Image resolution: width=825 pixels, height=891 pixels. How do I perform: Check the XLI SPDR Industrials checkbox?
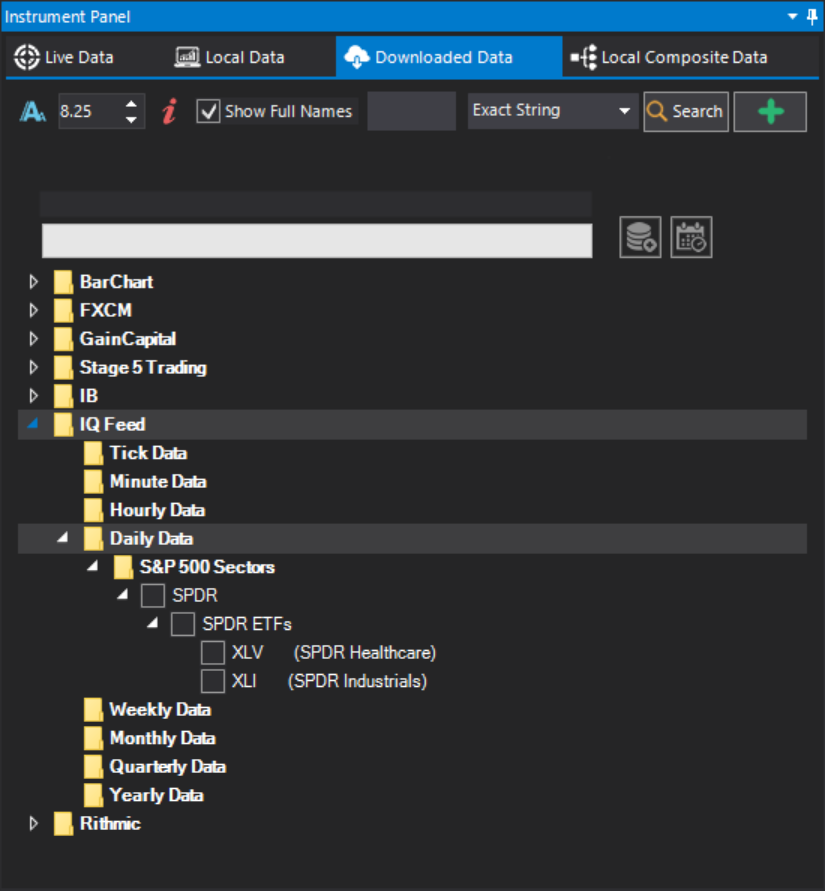tap(213, 681)
